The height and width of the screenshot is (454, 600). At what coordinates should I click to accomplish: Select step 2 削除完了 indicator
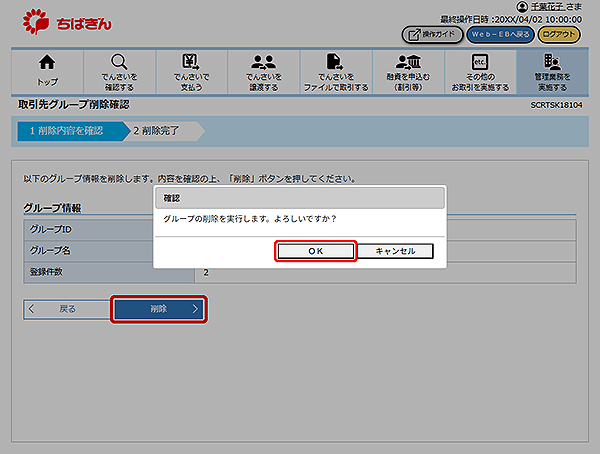[x=160, y=131]
